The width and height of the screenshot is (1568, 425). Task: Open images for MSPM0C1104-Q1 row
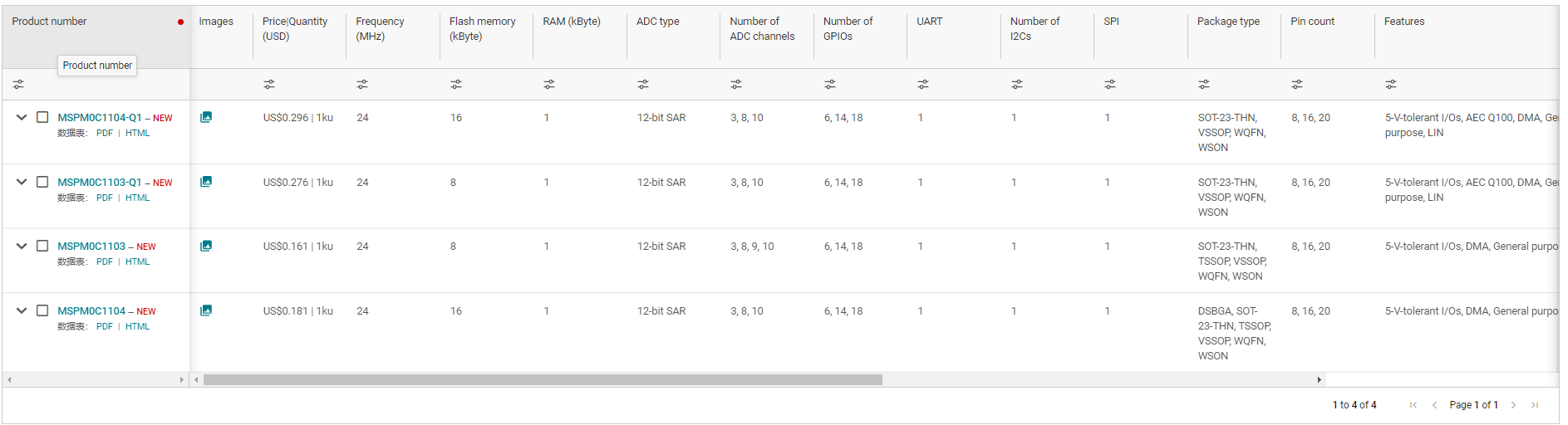[206, 117]
